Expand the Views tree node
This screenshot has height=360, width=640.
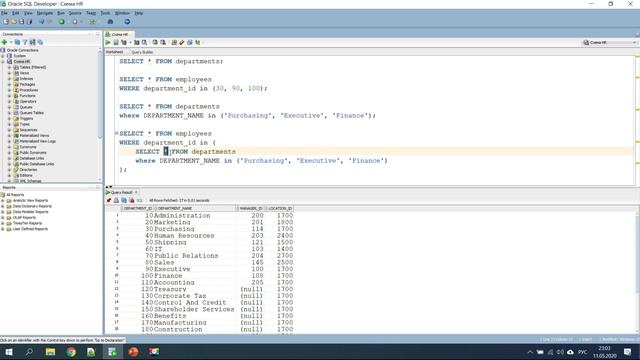pyautogui.click(x=9, y=73)
